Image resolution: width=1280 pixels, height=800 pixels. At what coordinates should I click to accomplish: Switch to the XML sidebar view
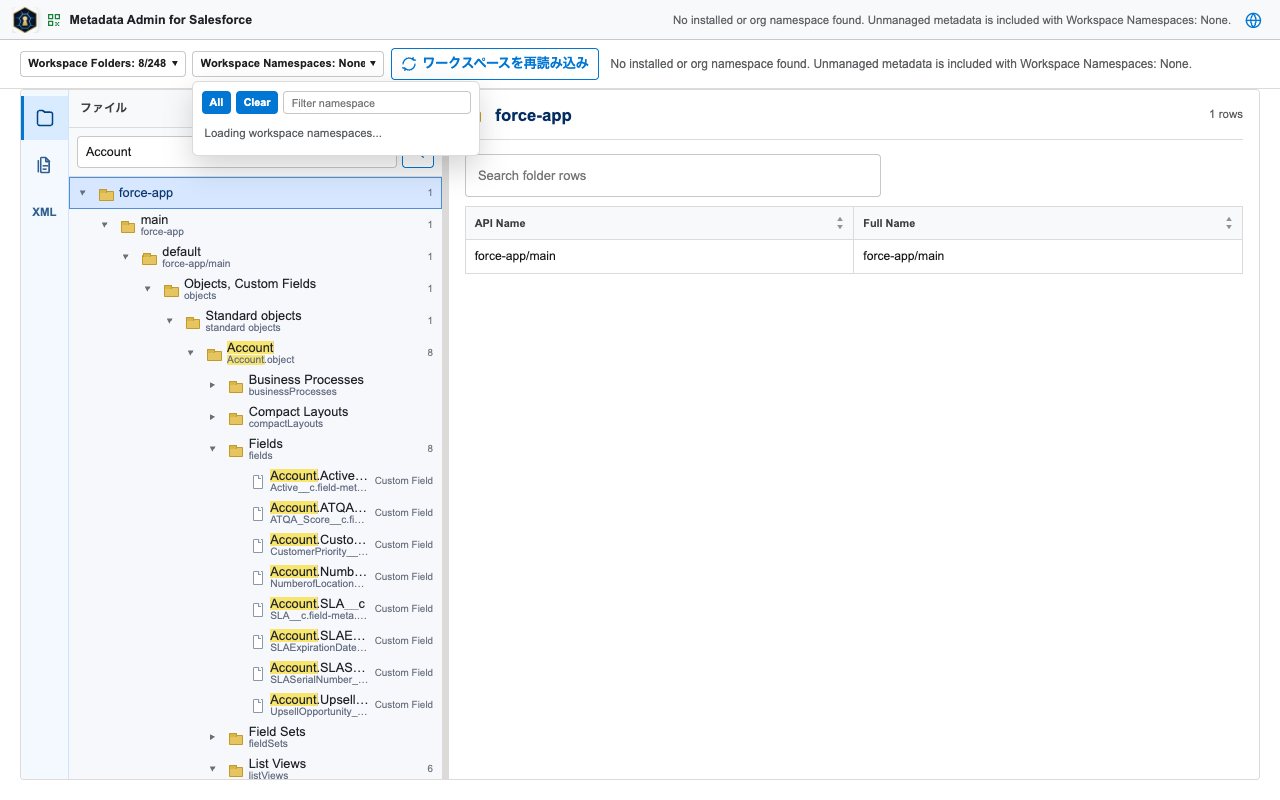tap(45, 212)
